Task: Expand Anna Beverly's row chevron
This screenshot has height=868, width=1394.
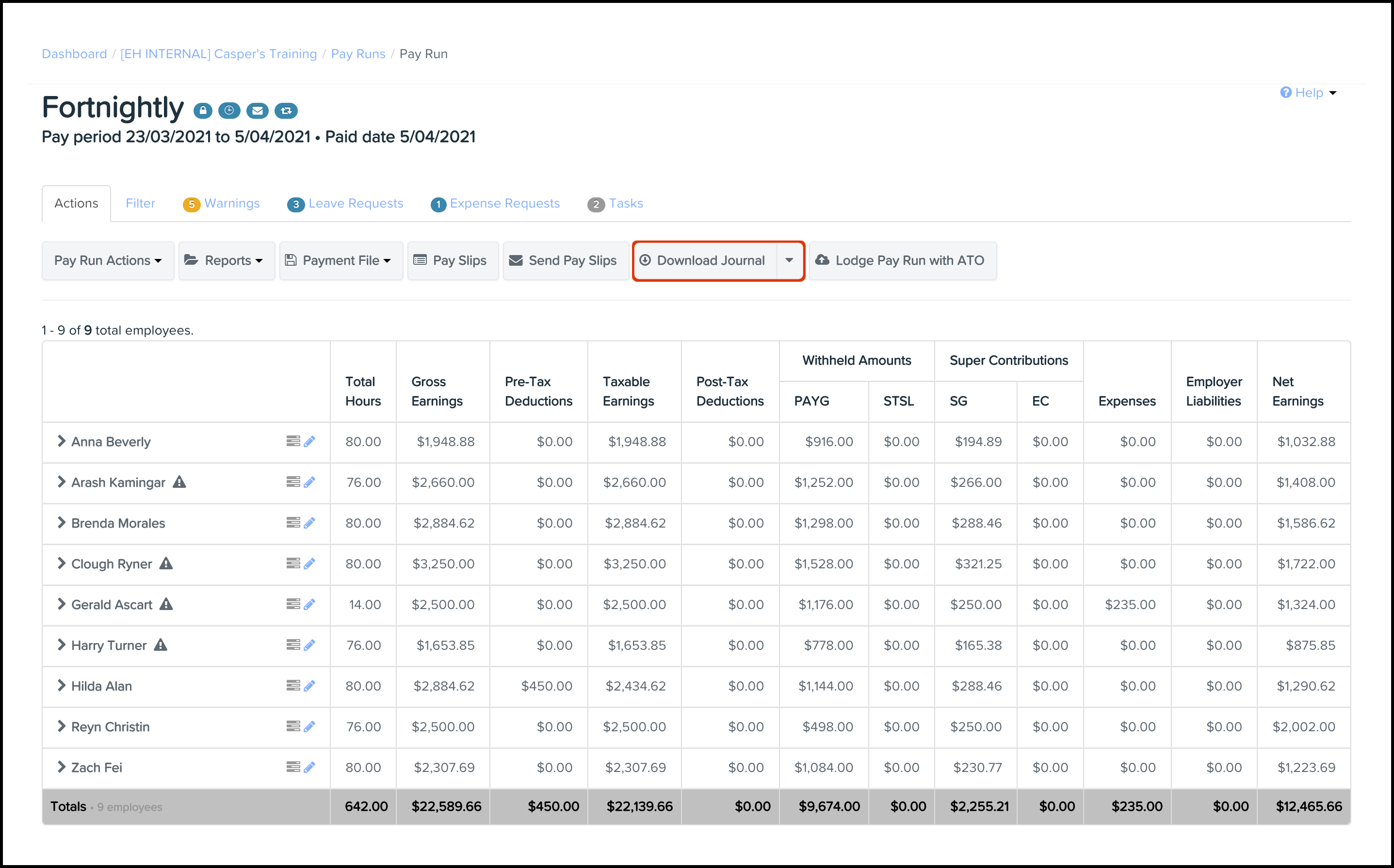Action: tap(61, 441)
